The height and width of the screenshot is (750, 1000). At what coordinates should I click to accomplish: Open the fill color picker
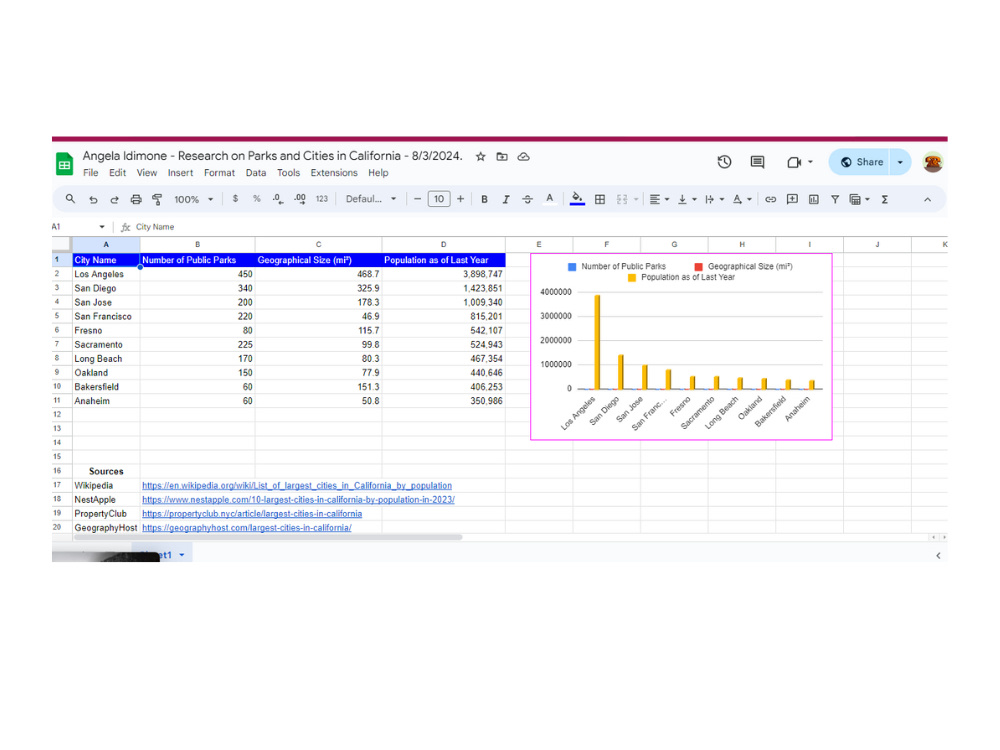(x=577, y=199)
